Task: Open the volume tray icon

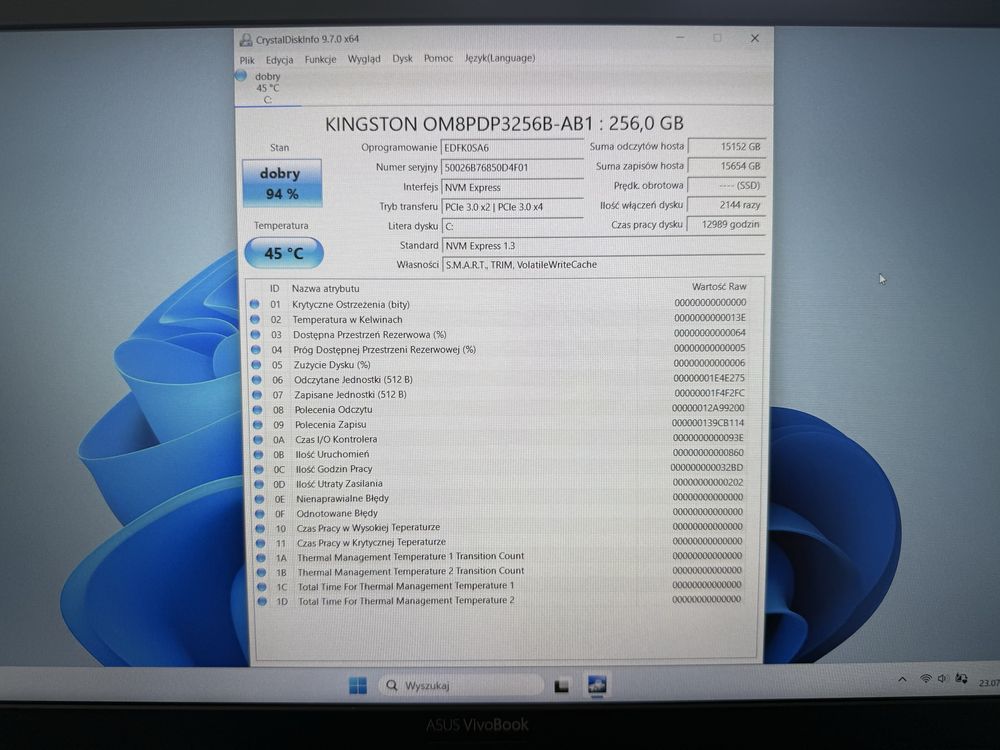Action: (943, 679)
